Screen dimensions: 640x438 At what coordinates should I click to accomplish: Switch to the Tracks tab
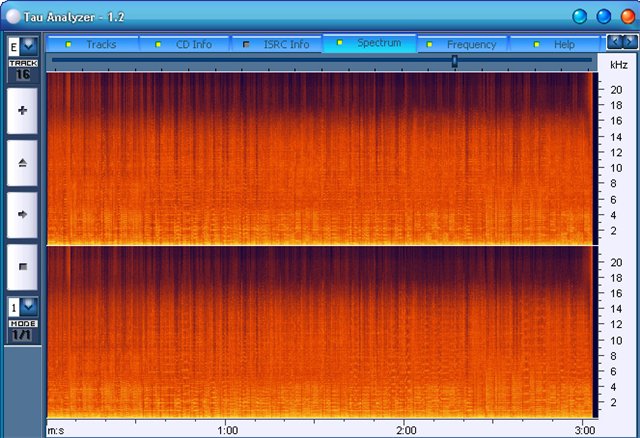click(x=92, y=45)
